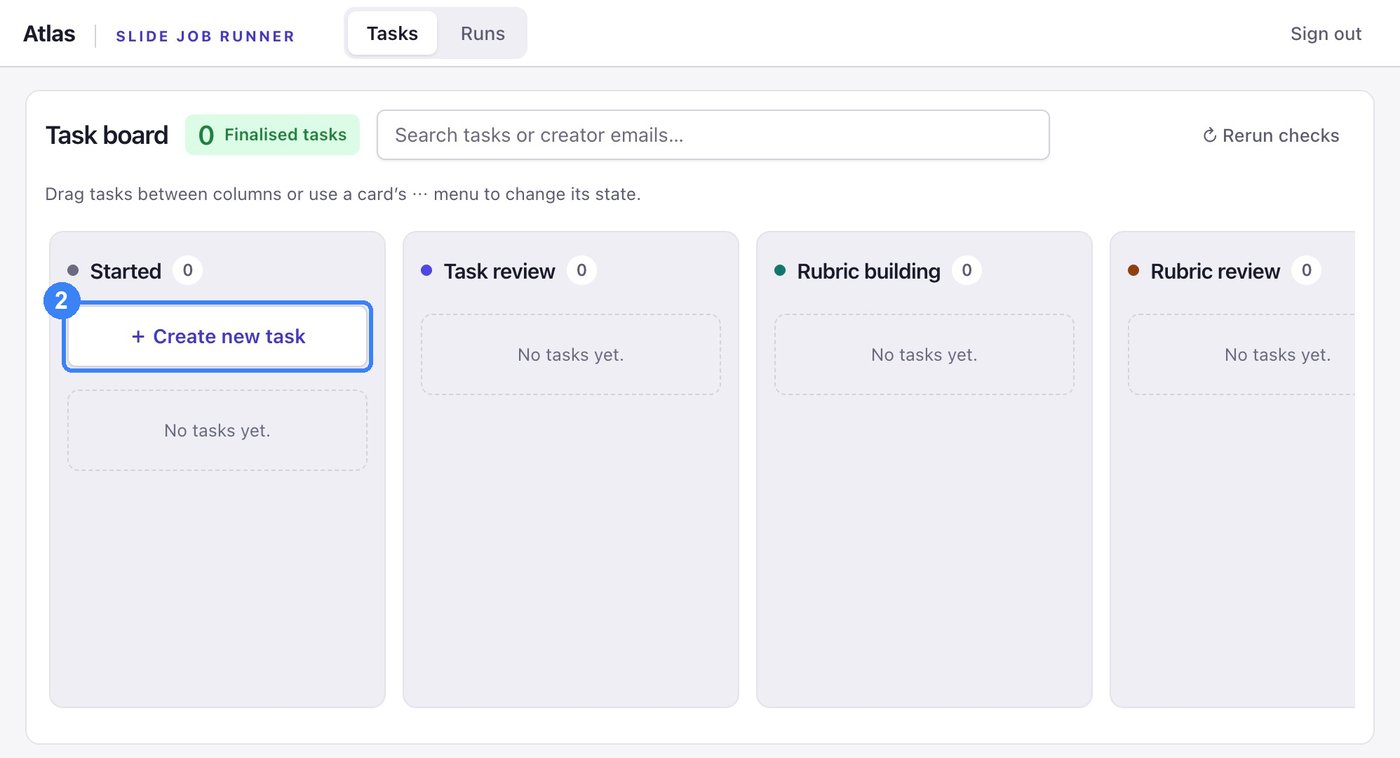Click the Task review column heading
Image resolution: width=1400 pixels, height=758 pixels.
click(x=499, y=271)
